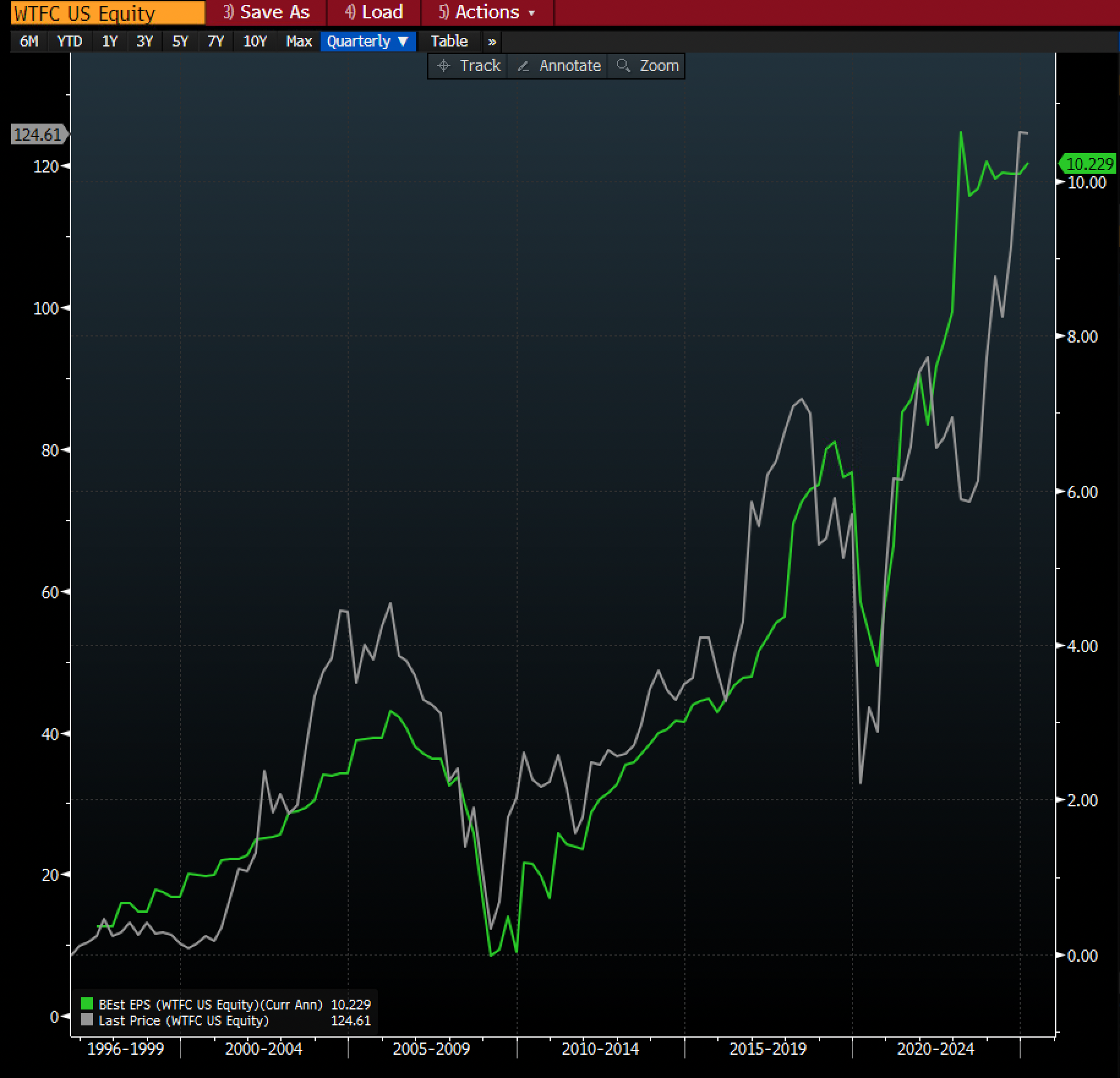Click the gray Last Price legend swatch

coord(86,1020)
